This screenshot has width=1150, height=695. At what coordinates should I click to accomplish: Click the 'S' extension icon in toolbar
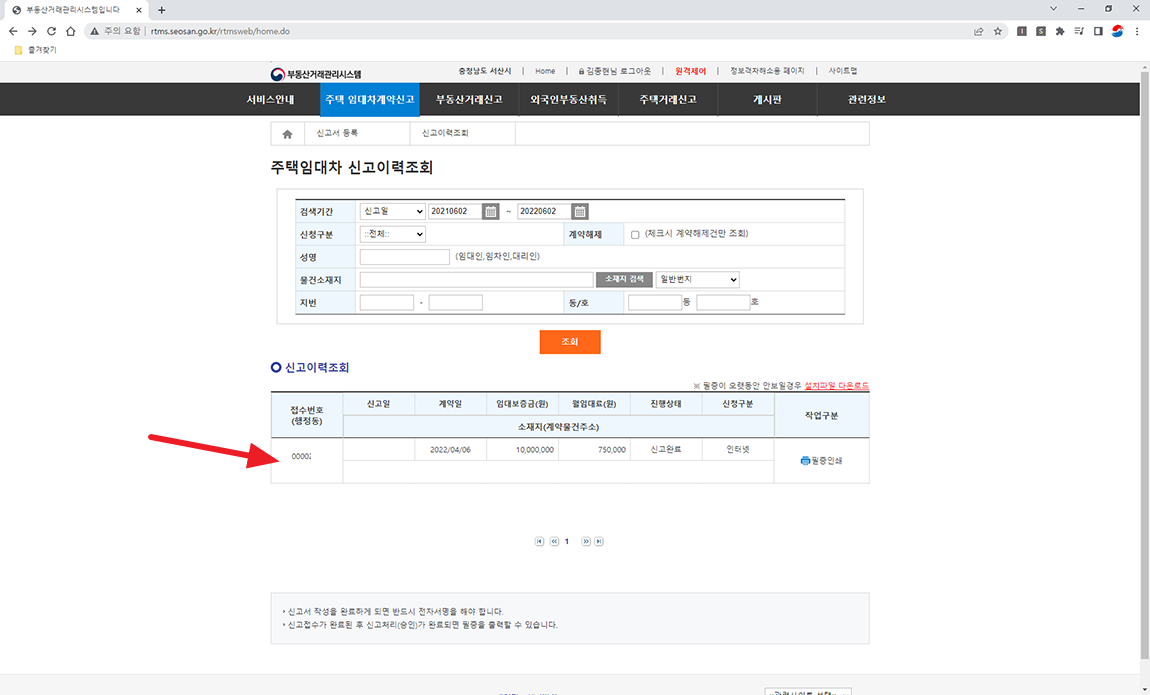(x=1041, y=32)
